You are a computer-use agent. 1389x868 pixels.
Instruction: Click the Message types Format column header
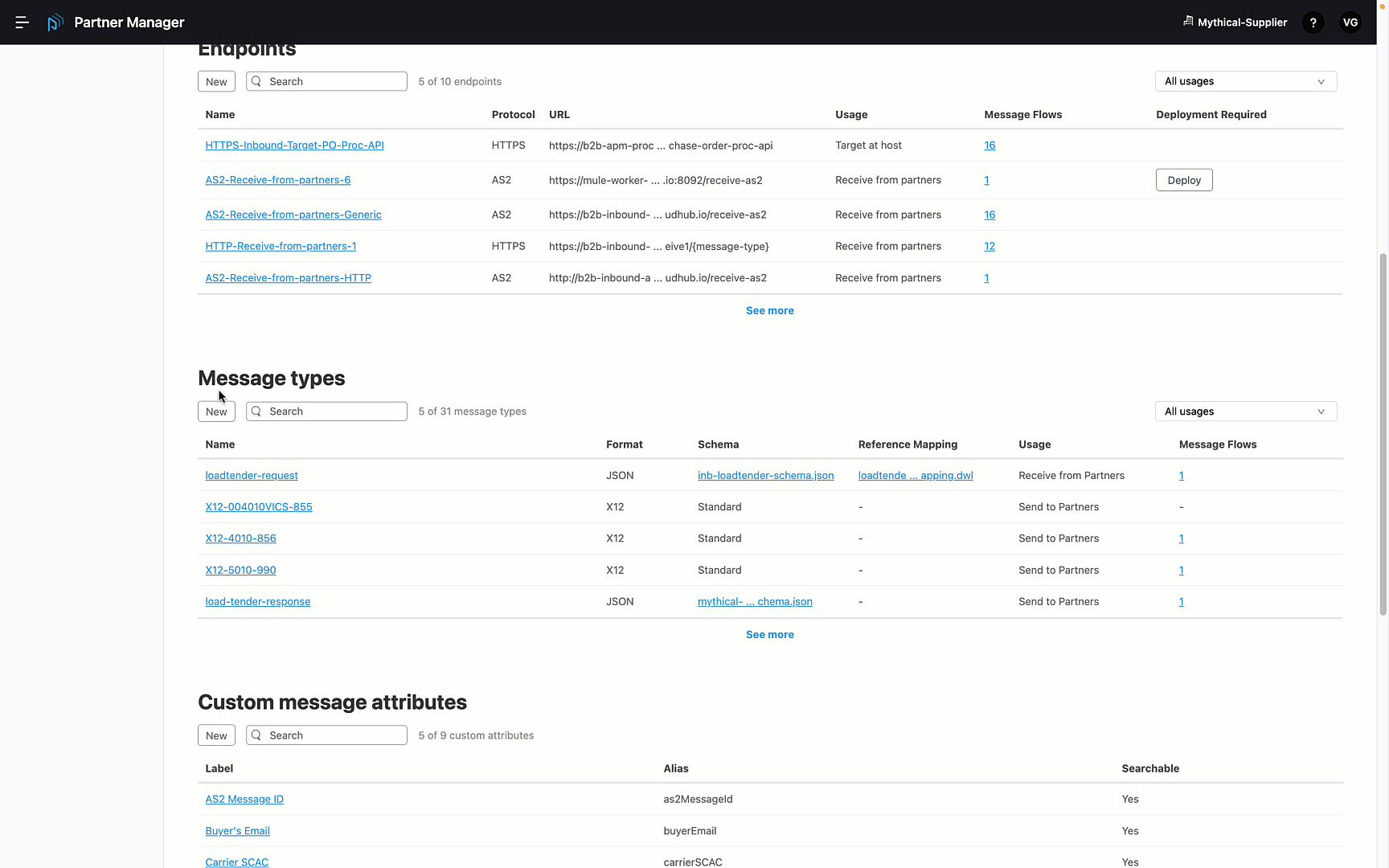tap(625, 444)
